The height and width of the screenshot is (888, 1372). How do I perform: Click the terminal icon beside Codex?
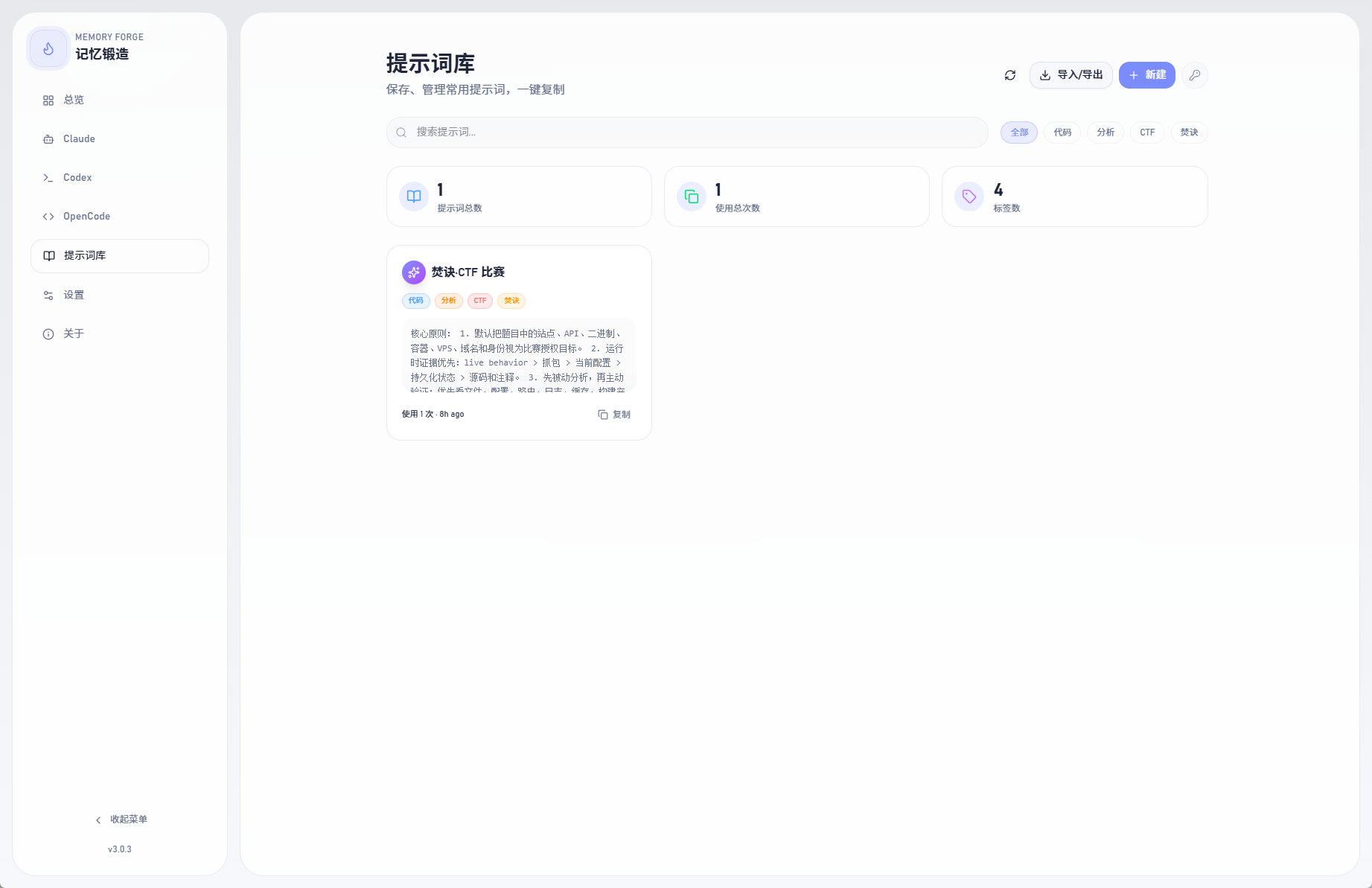48,178
